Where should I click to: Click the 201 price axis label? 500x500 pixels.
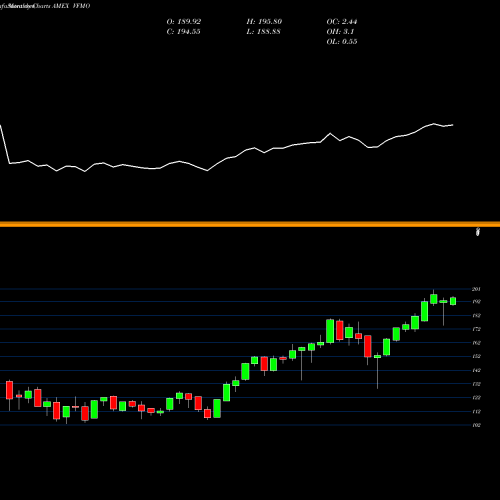tap(476, 289)
